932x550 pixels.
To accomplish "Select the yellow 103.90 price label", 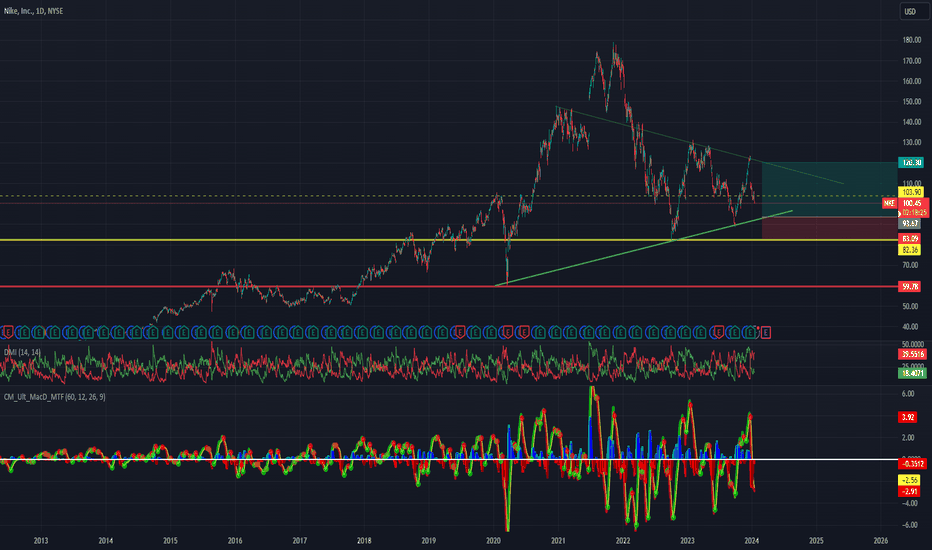I will [x=911, y=192].
